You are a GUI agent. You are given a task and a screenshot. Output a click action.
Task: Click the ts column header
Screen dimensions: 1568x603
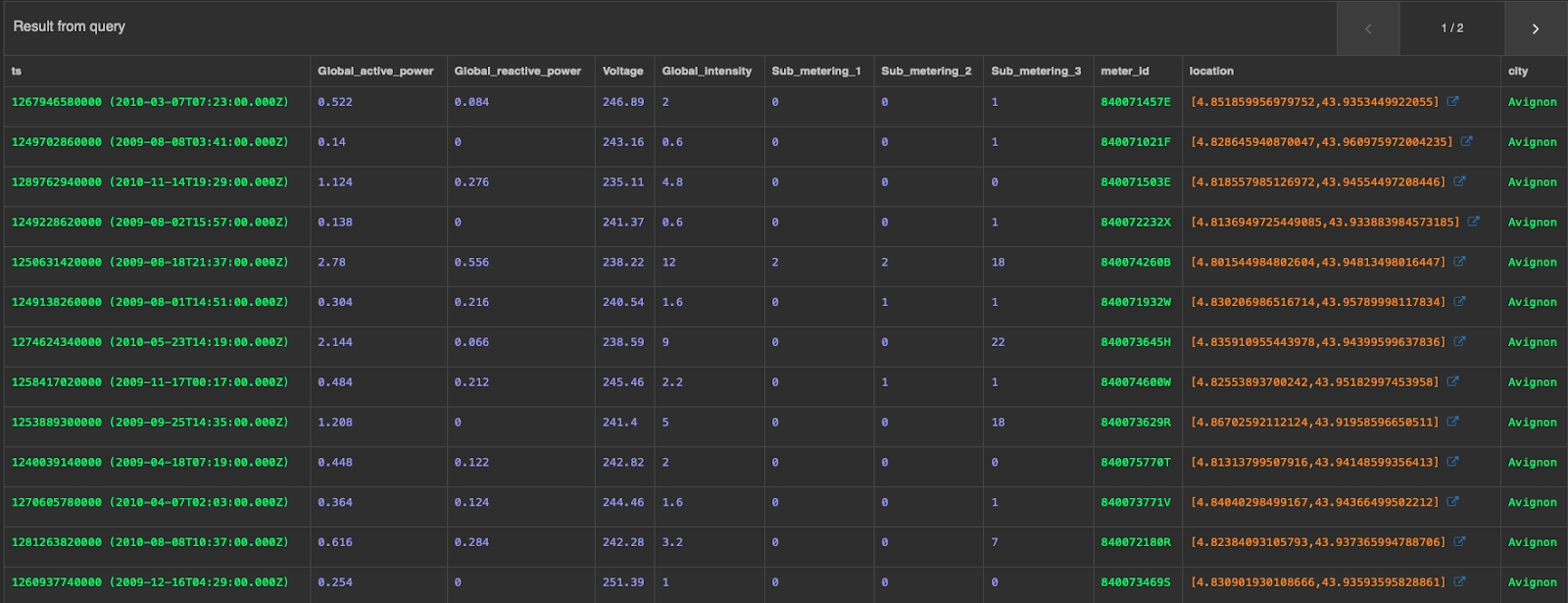(x=17, y=72)
